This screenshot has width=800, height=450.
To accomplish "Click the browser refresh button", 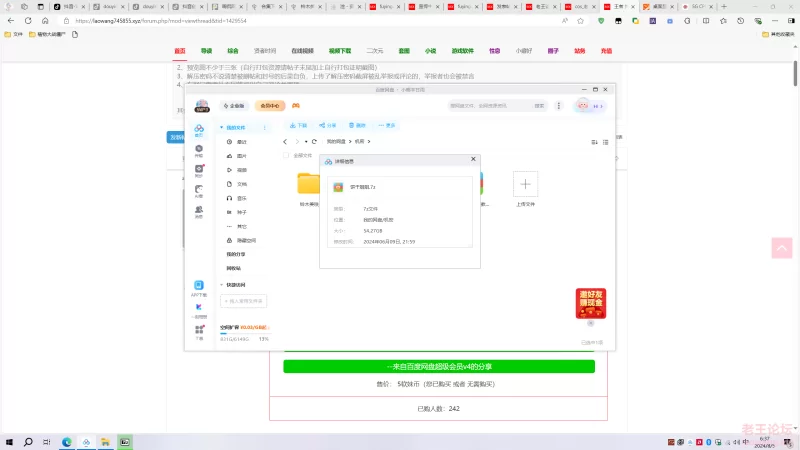I will click(x=28, y=21).
